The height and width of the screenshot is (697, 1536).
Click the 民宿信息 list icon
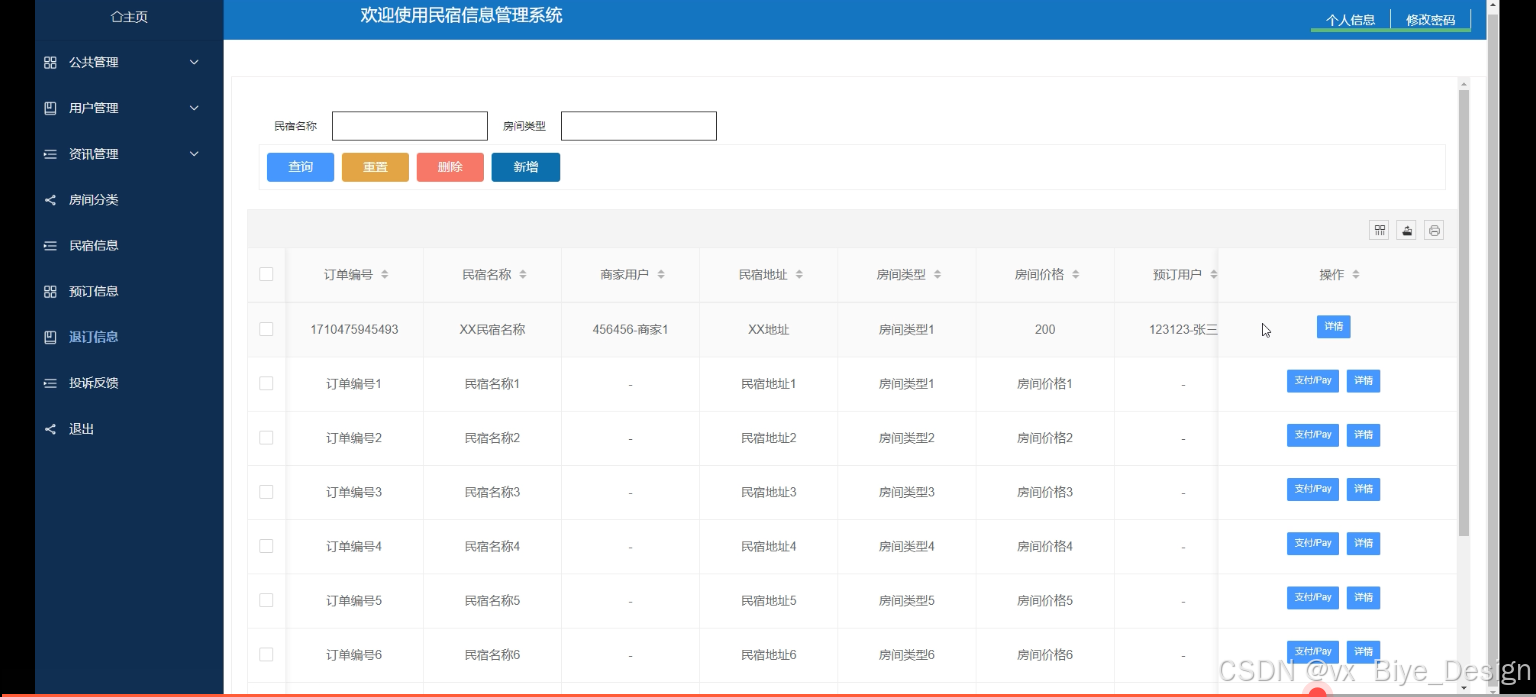pyautogui.click(x=50, y=246)
